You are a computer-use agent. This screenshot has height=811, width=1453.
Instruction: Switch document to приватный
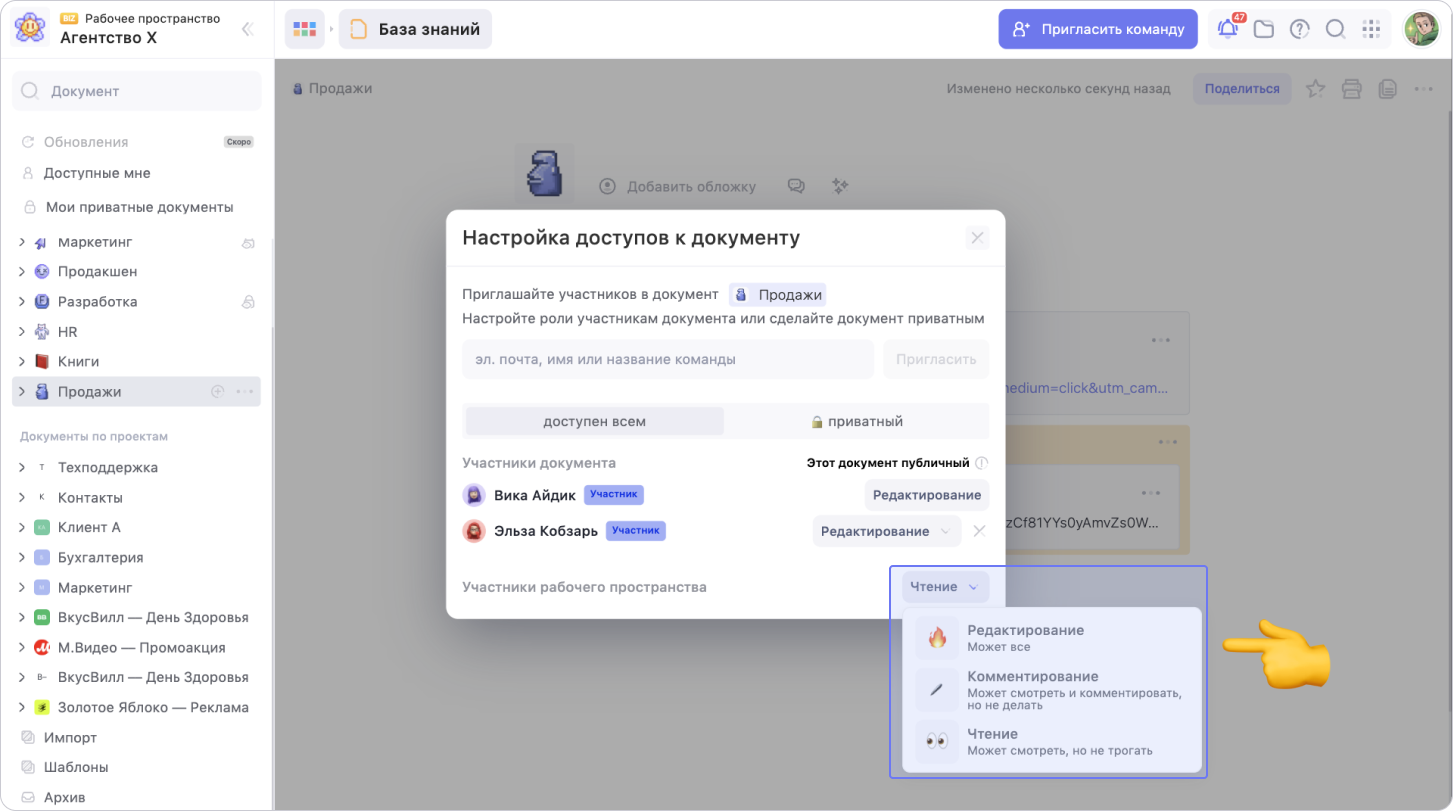point(857,421)
